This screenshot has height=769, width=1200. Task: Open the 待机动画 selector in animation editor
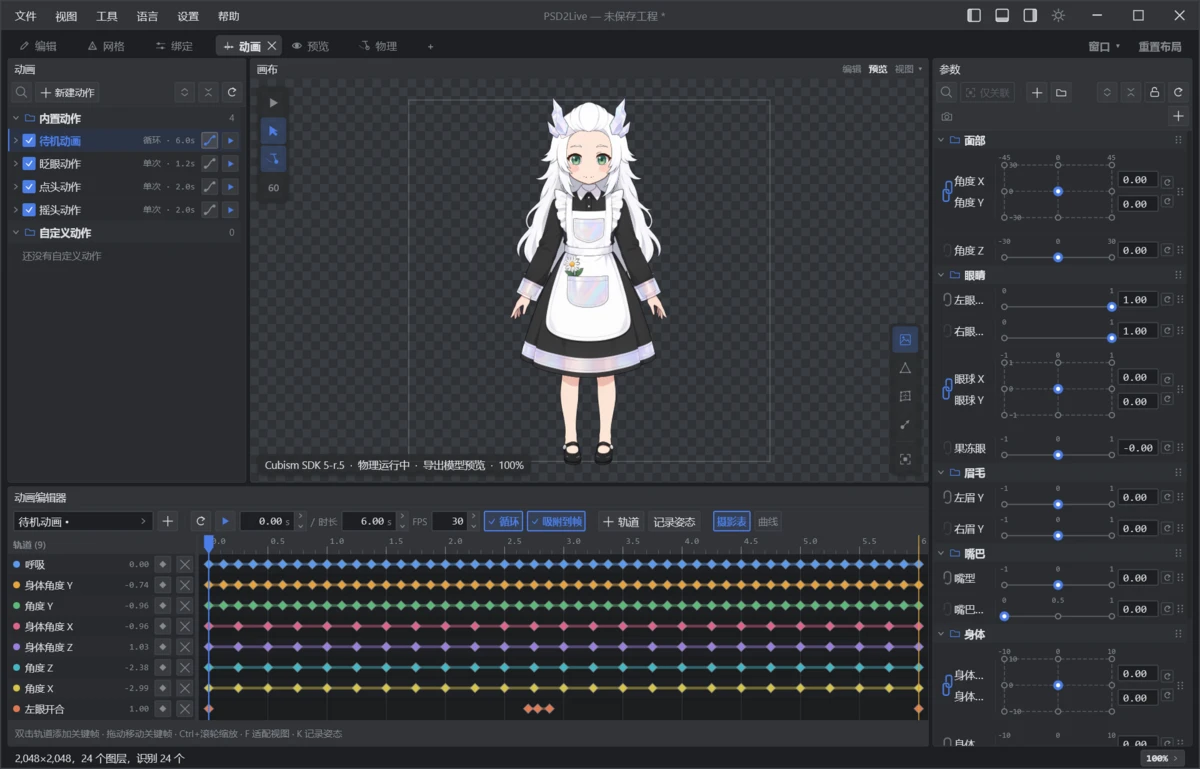click(x=83, y=521)
